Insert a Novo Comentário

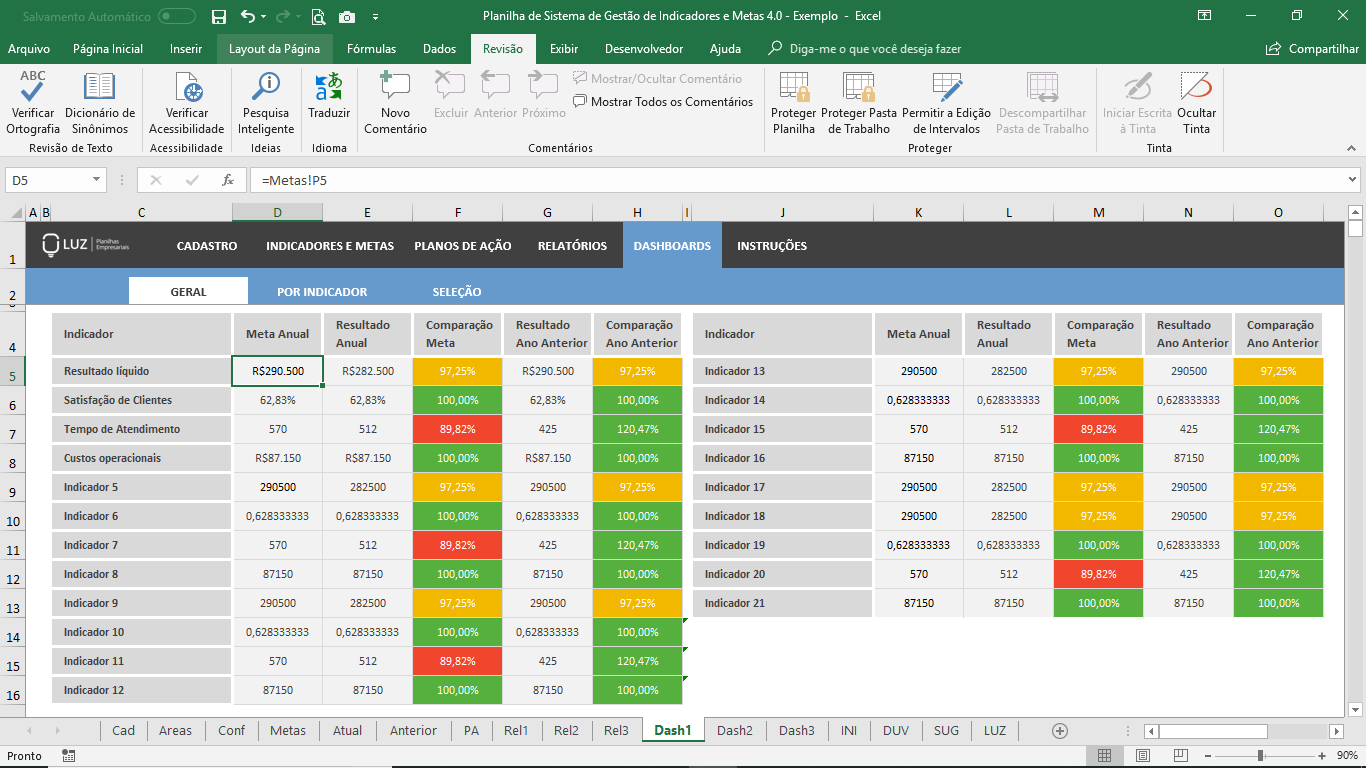click(x=395, y=104)
